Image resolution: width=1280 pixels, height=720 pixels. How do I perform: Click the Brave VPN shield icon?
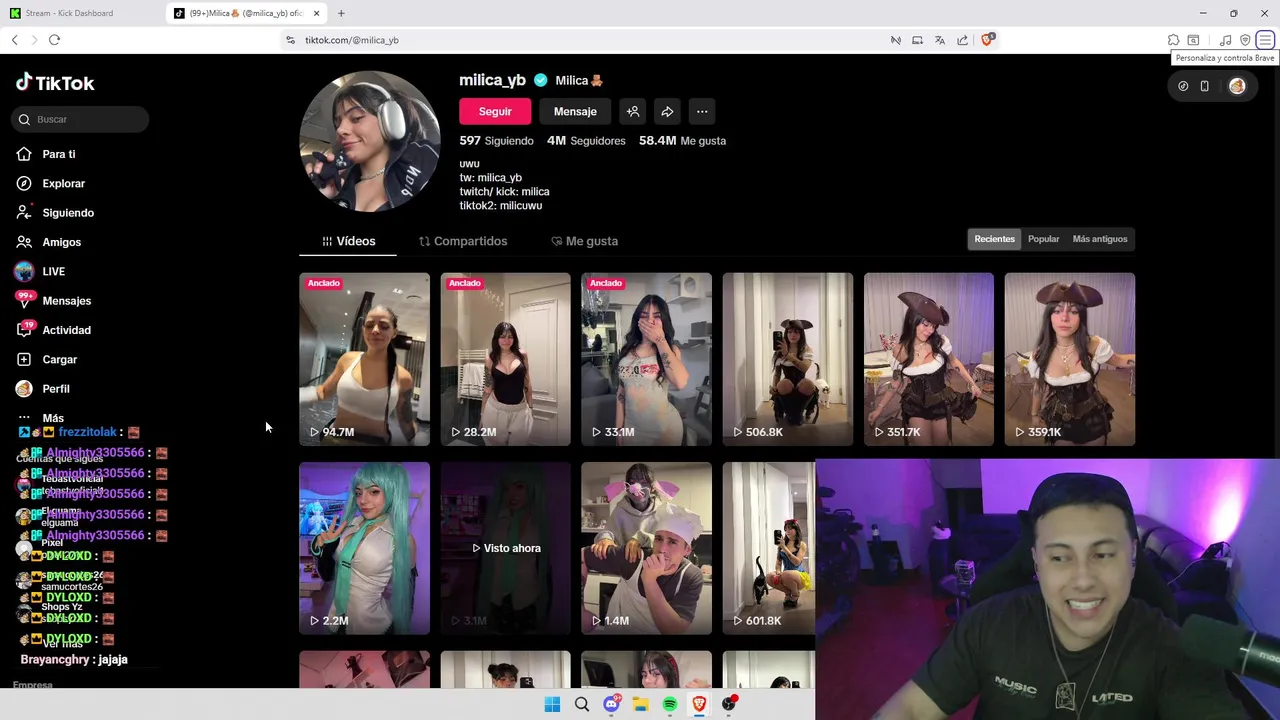pyautogui.click(x=1245, y=40)
